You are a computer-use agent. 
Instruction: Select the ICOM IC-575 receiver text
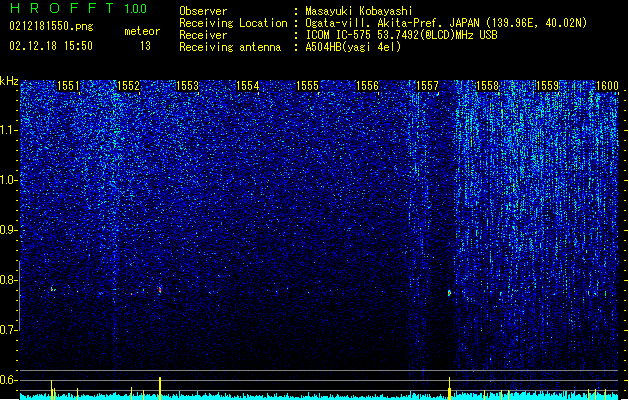coord(401,35)
